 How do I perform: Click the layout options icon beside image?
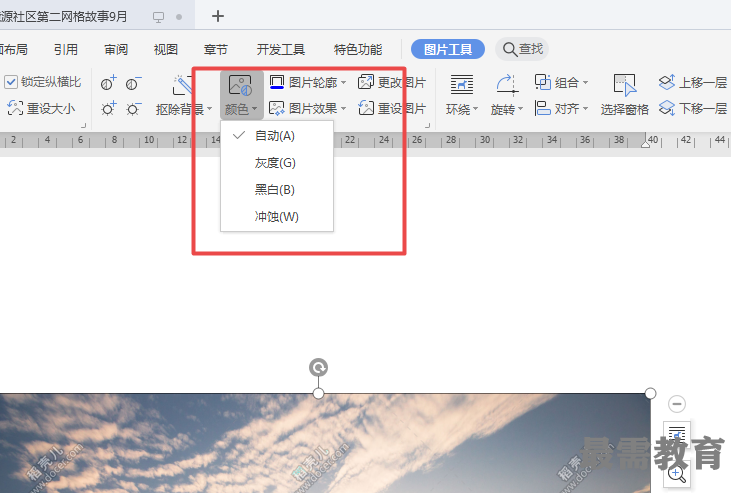click(677, 434)
